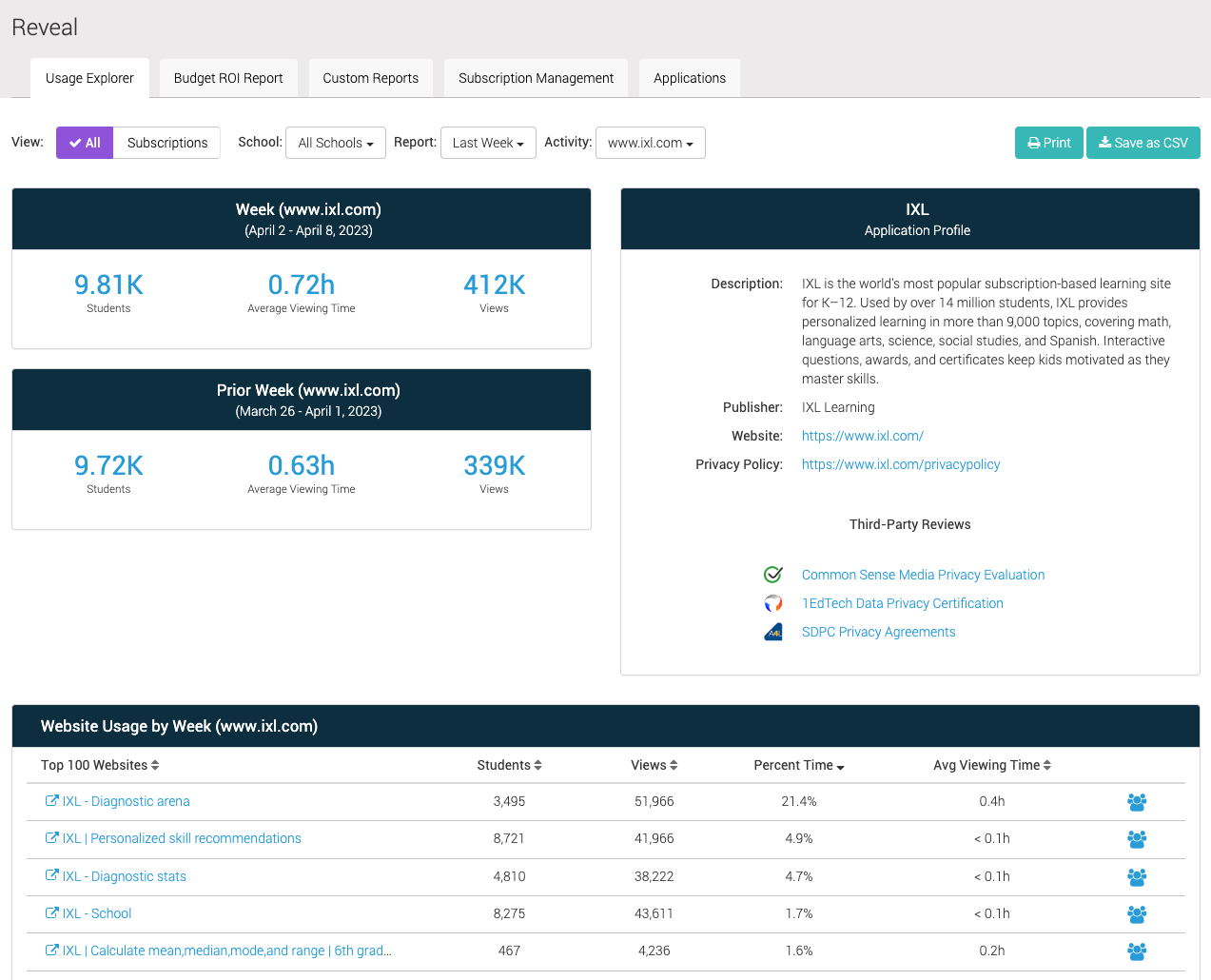Click the 412K Views value
The height and width of the screenshot is (980, 1211).
[495, 284]
